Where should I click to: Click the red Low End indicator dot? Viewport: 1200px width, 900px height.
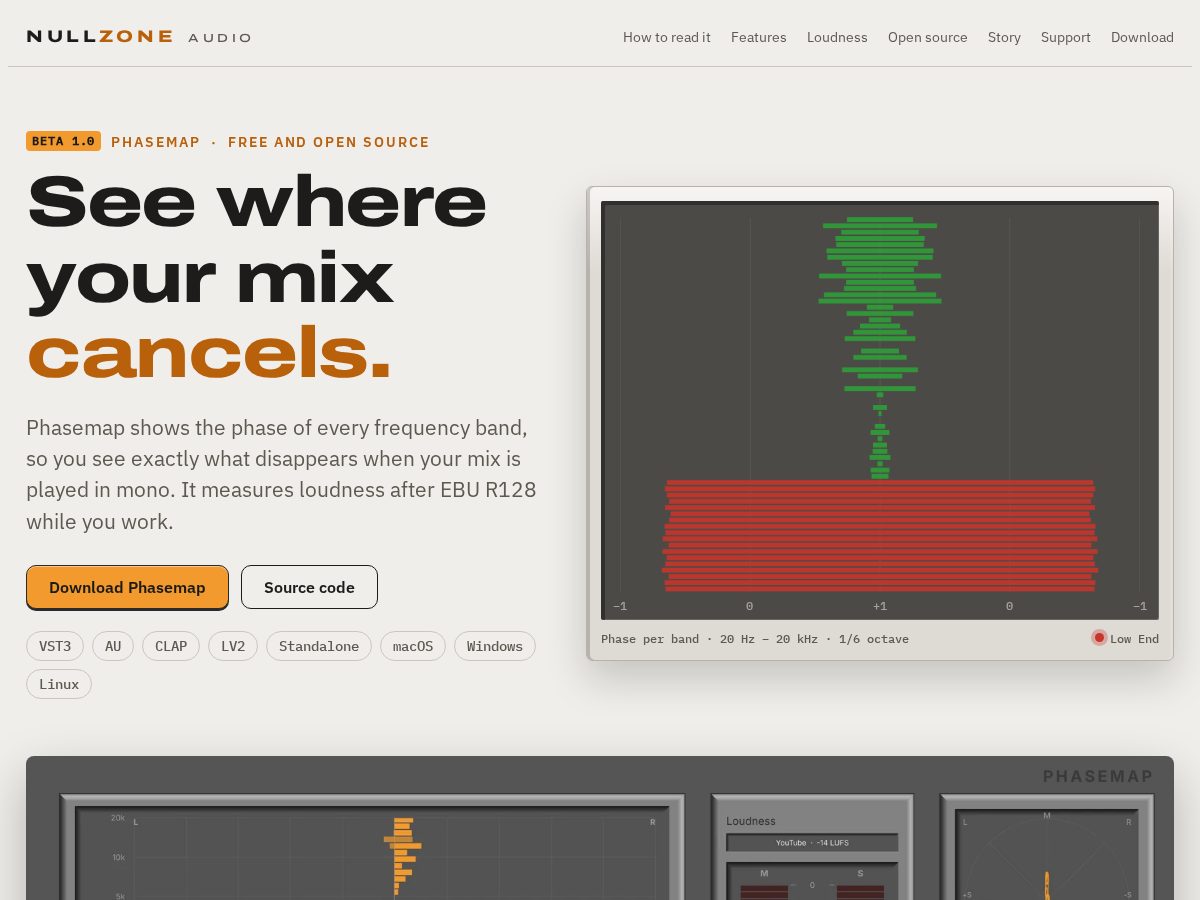[x=1099, y=638]
